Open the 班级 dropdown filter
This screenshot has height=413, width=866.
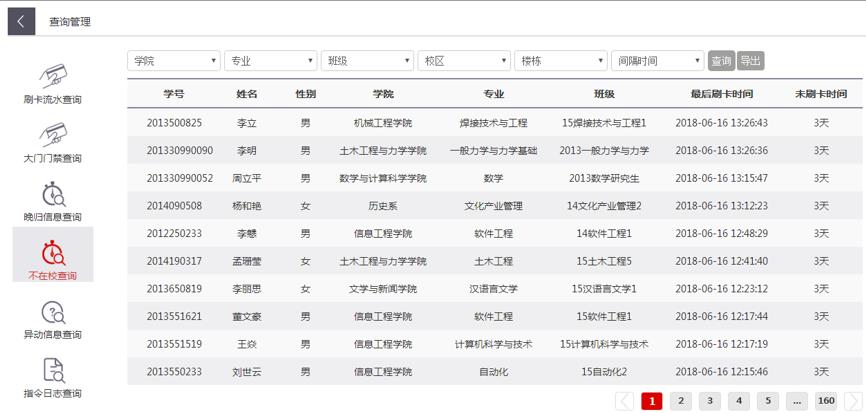367,61
